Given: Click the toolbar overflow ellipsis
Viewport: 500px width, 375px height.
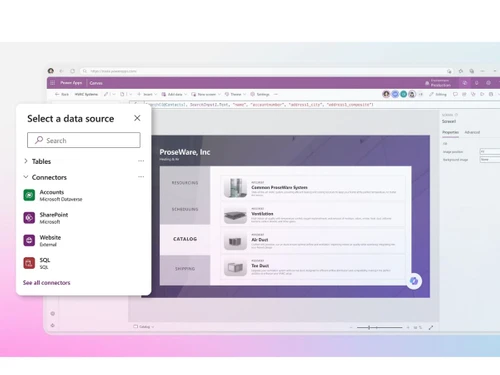Looking at the screenshot, I should 276,94.
